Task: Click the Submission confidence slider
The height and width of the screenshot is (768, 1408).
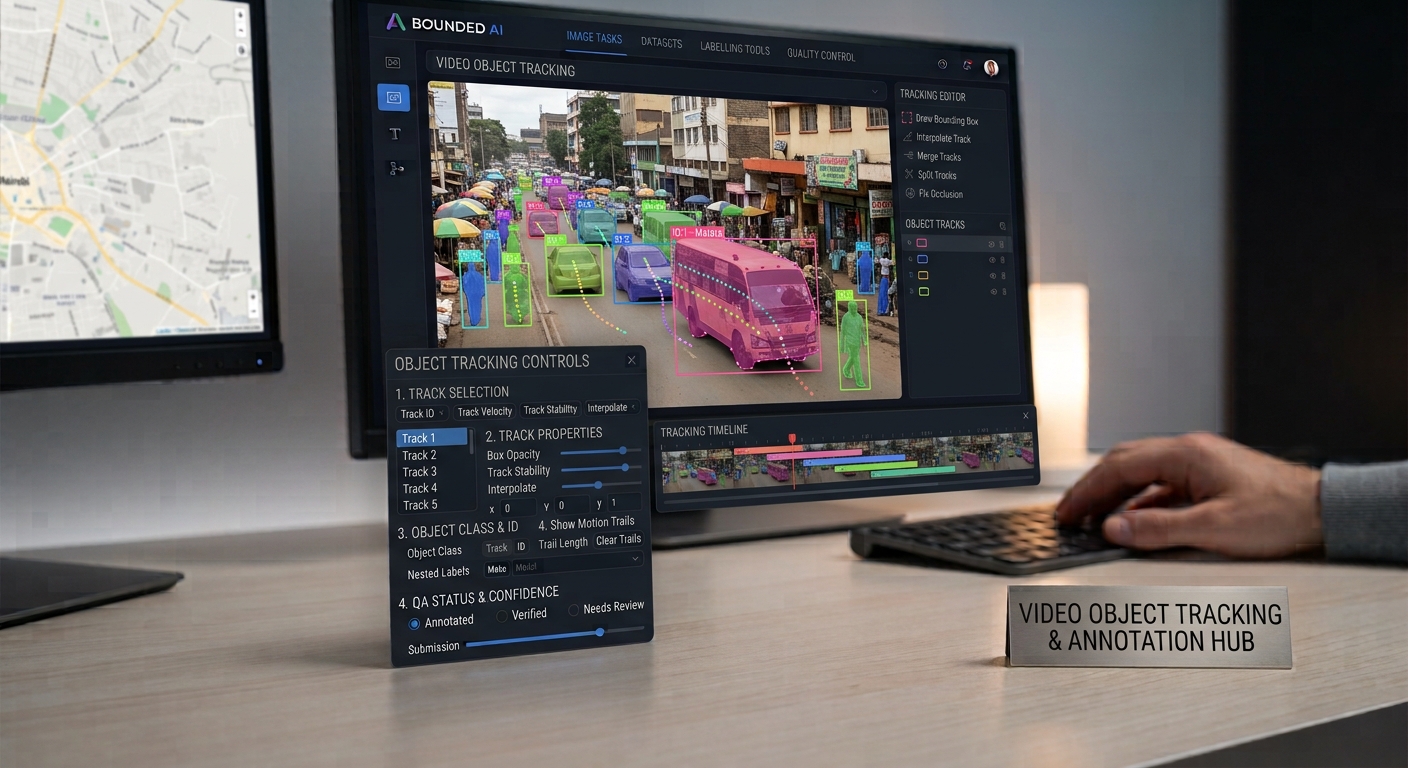Action: (555, 637)
